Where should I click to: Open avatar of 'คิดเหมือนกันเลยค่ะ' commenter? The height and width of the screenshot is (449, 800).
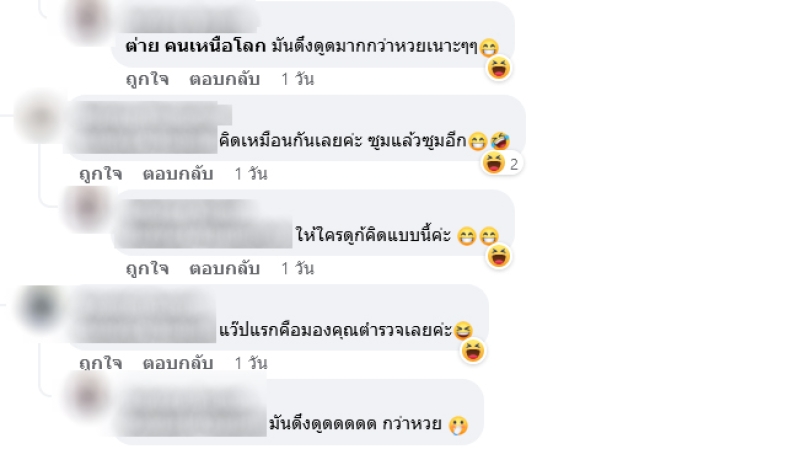40,117
